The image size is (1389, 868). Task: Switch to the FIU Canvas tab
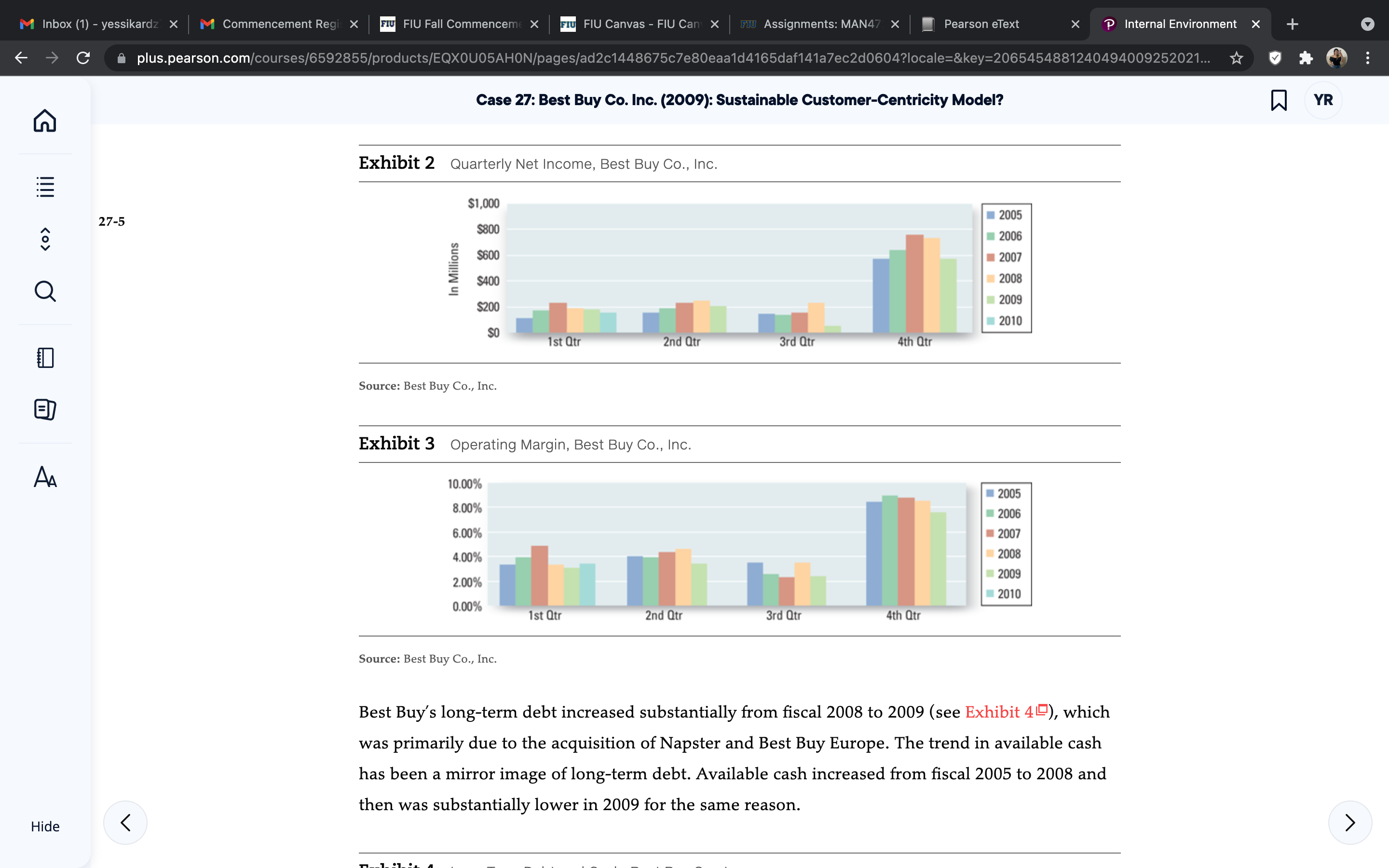point(640,24)
